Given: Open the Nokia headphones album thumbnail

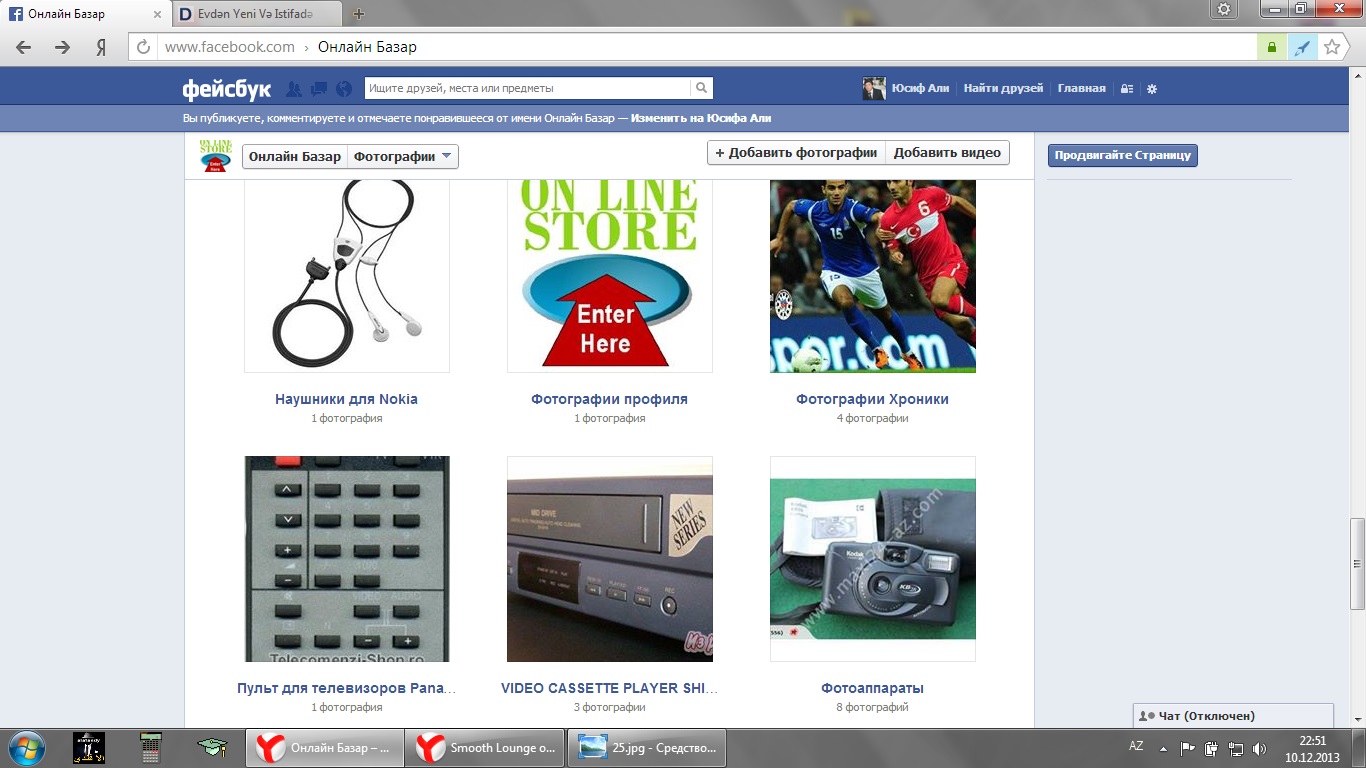Looking at the screenshot, I should click(x=347, y=276).
